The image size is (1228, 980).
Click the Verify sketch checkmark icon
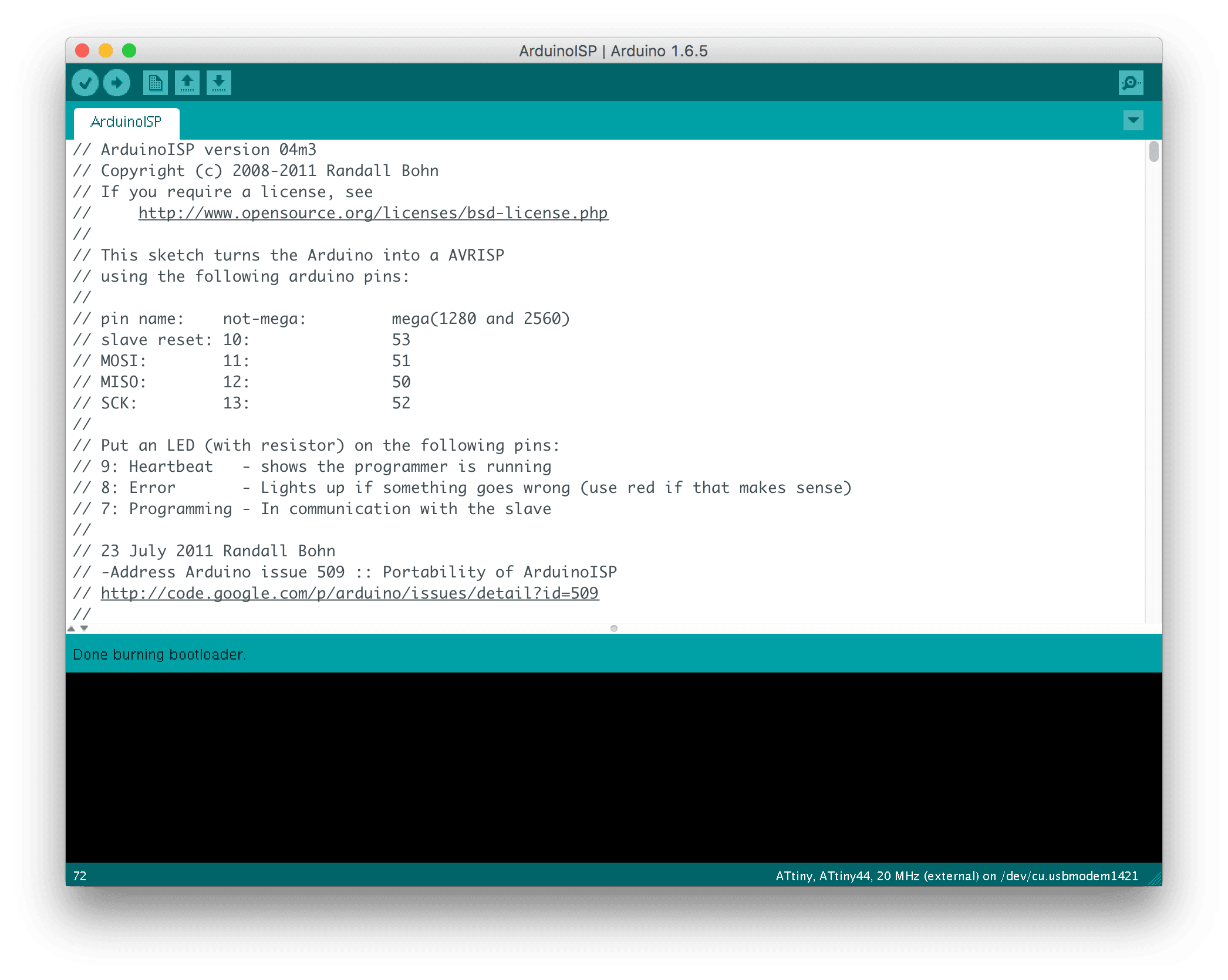(x=85, y=83)
